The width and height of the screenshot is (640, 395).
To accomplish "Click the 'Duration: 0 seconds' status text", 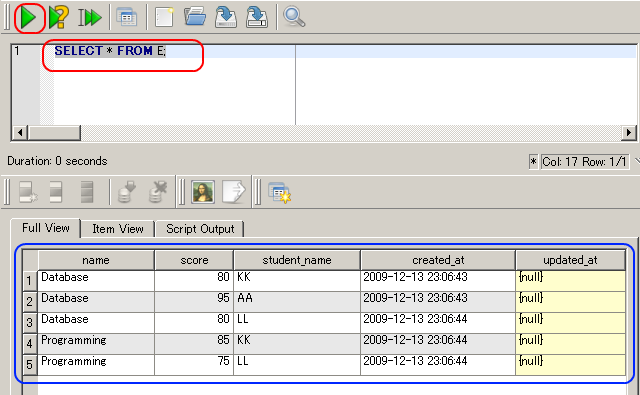I will [57, 161].
